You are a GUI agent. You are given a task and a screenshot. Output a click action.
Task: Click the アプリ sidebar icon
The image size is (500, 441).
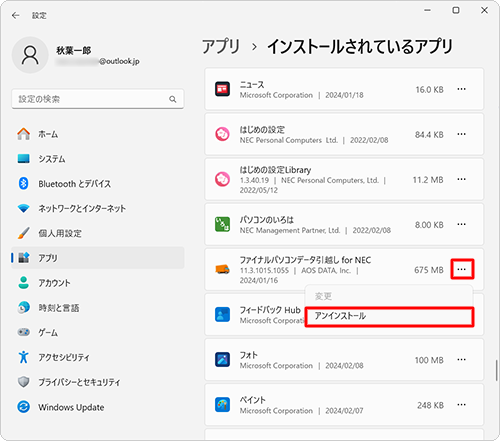[x=24, y=257]
